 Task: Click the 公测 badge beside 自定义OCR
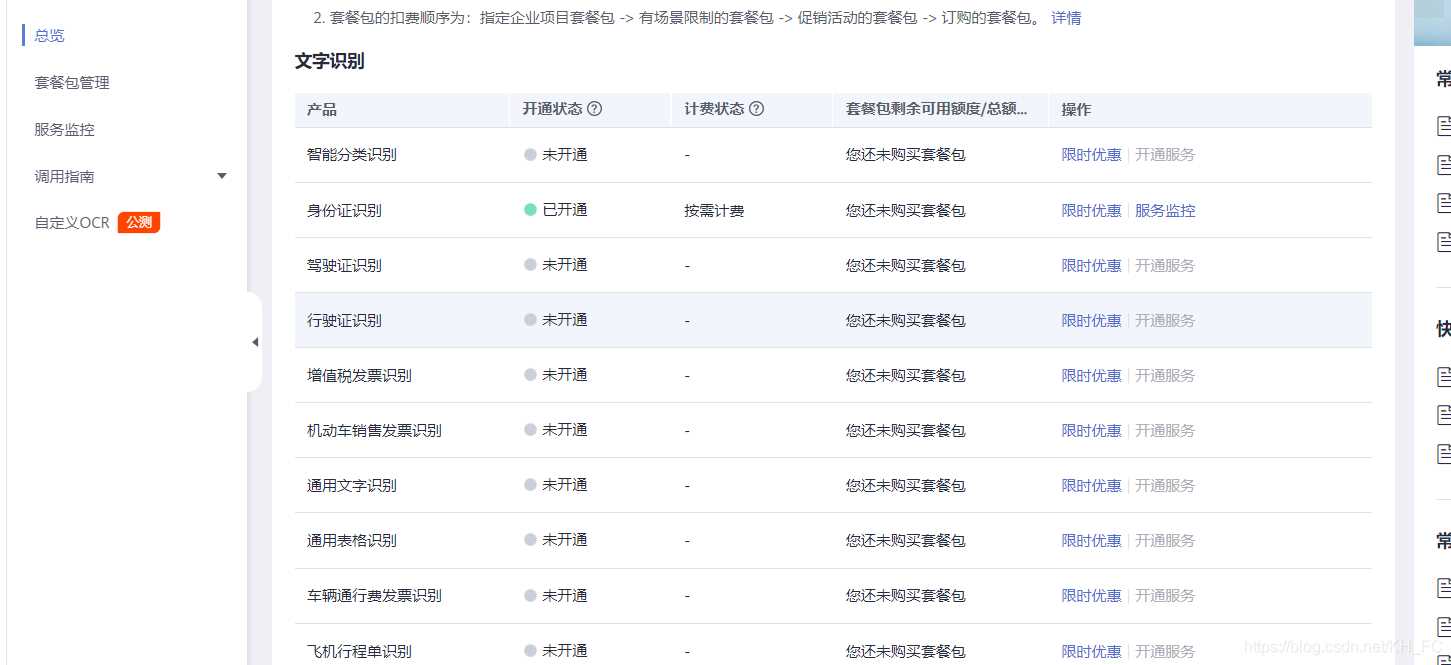138,222
